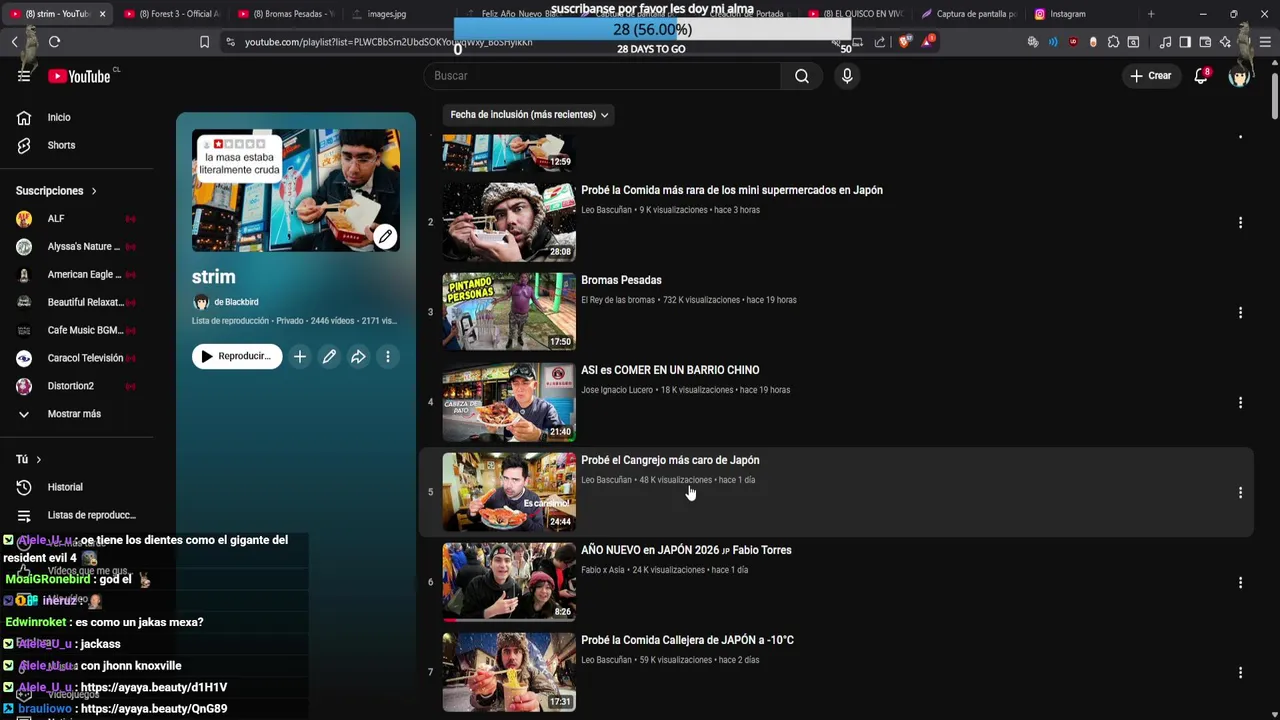Open a new browser tab
Viewport: 1280px width, 720px height.
tap(1151, 14)
